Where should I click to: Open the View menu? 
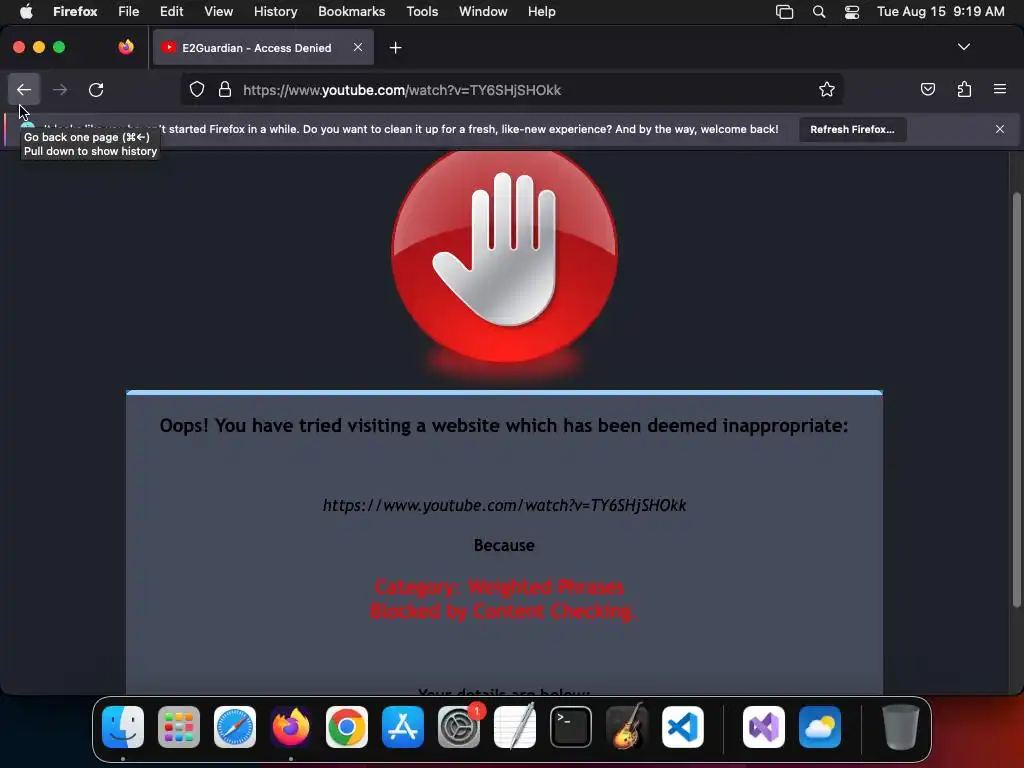218,11
